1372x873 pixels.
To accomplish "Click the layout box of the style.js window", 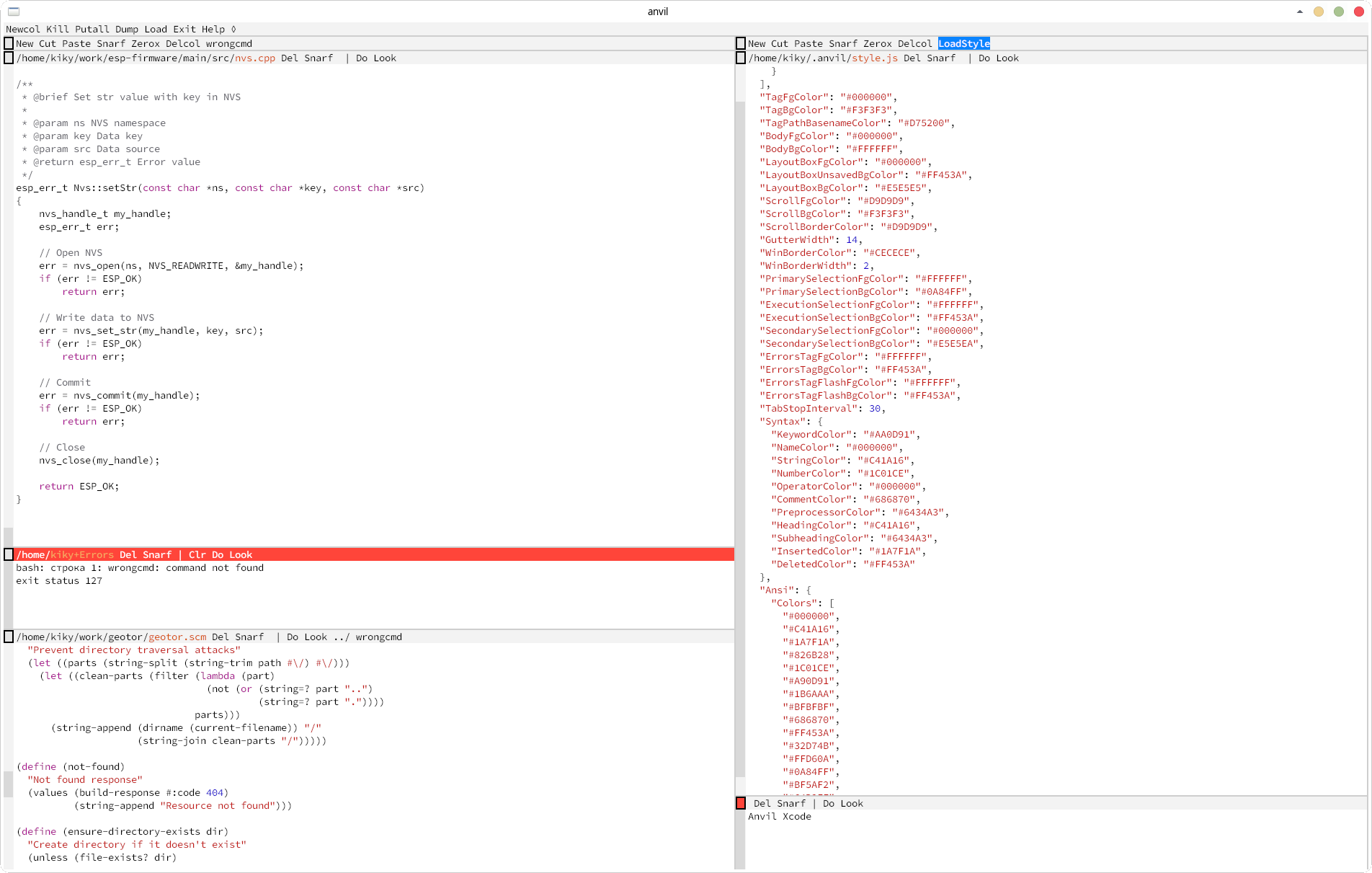I will 741,58.
